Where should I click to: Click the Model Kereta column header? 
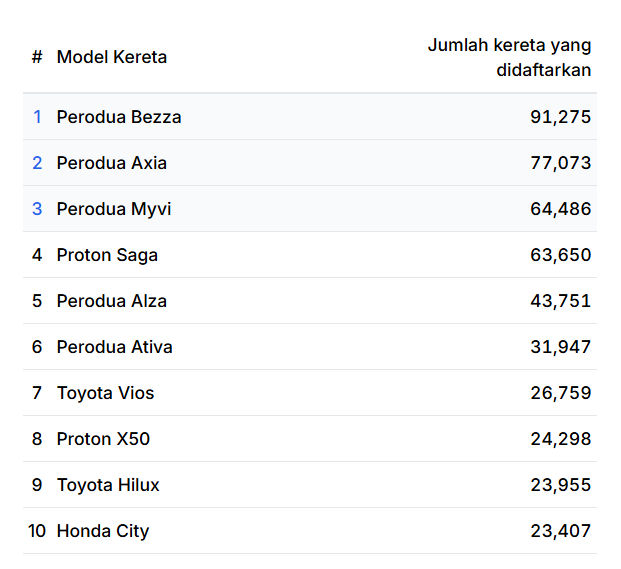(112, 57)
